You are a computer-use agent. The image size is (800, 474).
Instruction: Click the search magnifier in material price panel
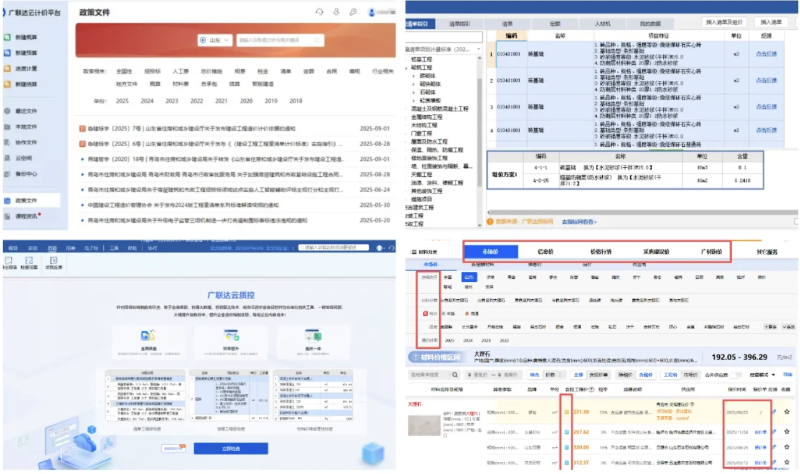455,375
